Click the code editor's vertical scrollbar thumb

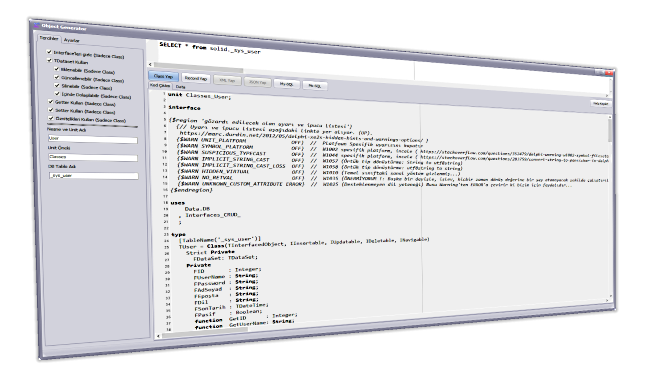(x=610, y=131)
